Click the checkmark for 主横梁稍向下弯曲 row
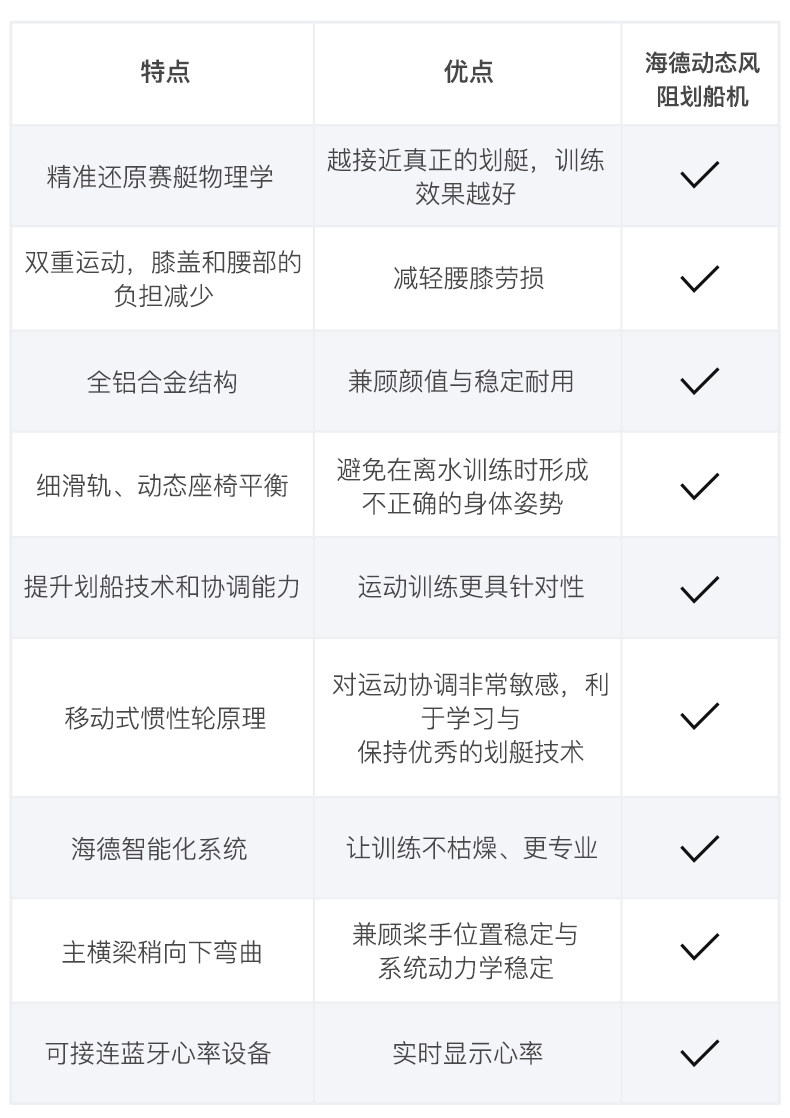The width and height of the screenshot is (790, 1118). (699, 946)
